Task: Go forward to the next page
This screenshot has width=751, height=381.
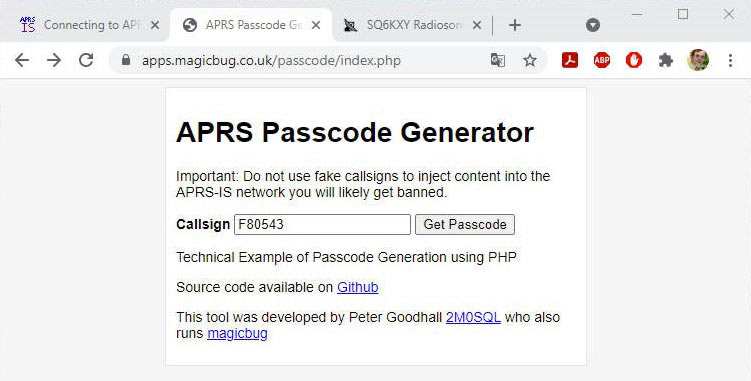Action: [54, 60]
